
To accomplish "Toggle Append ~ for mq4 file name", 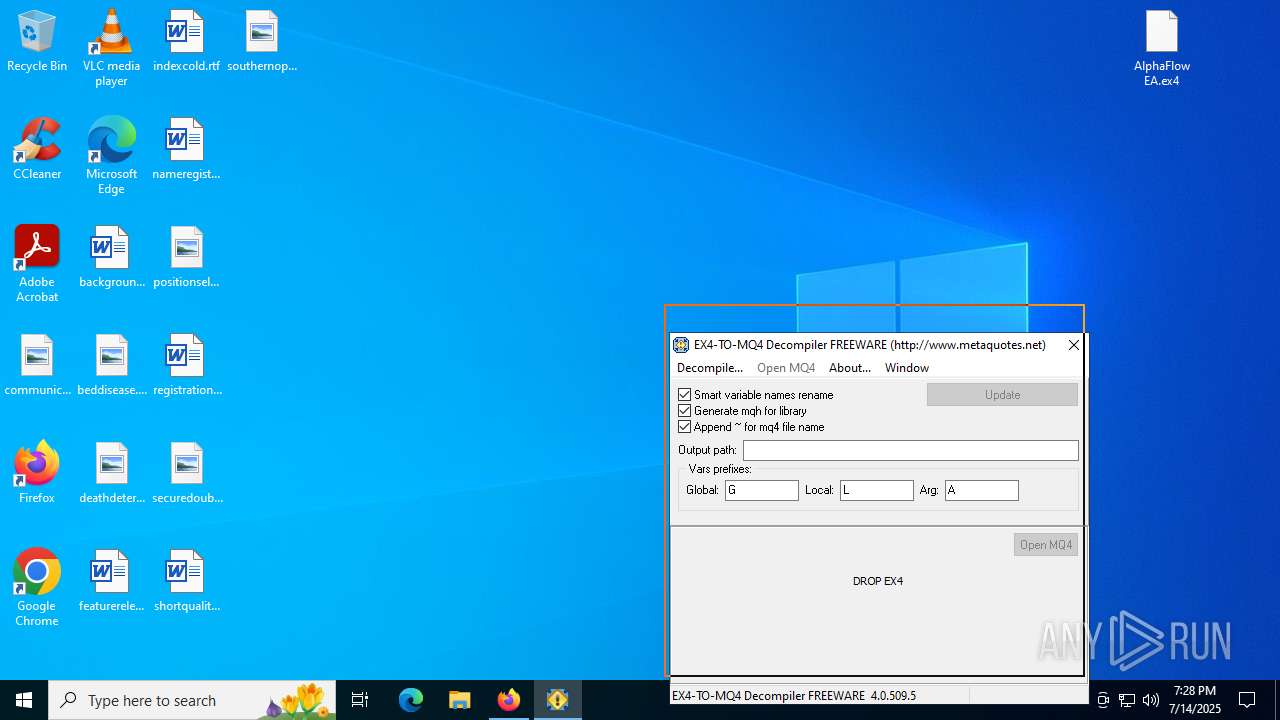I will [685, 427].
